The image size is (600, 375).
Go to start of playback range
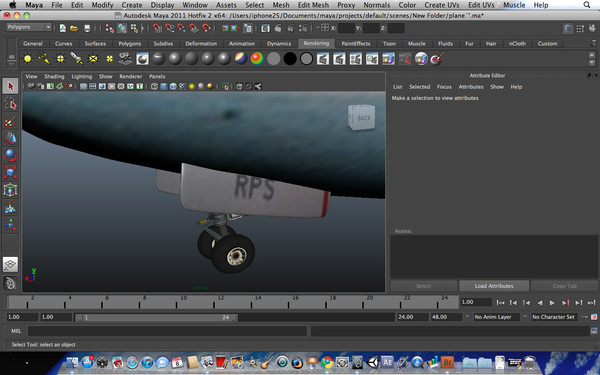click(500, 303)
